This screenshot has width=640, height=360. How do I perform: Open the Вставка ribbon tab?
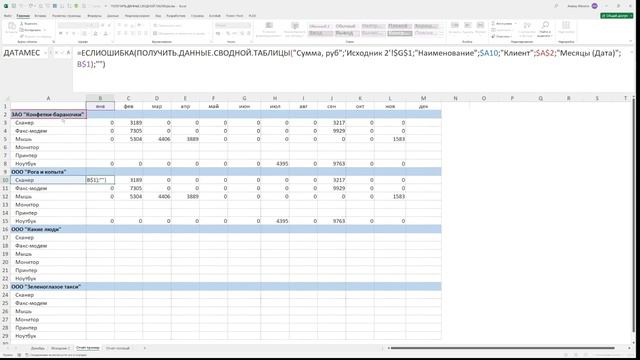pos(40,16)
